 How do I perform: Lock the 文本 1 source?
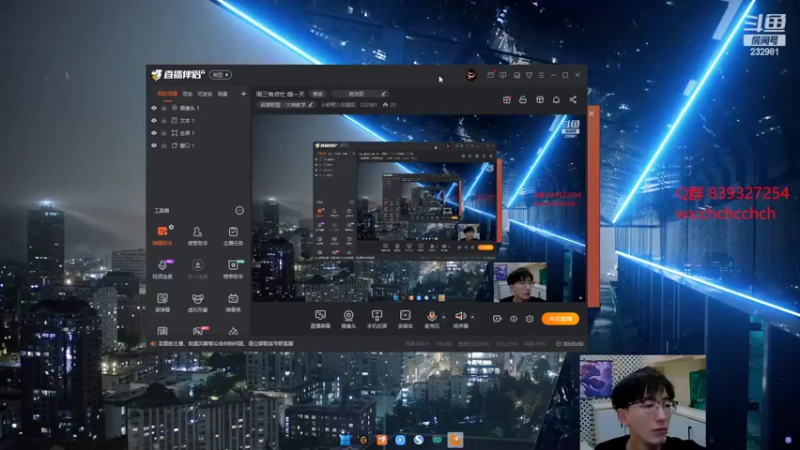coord(164,120)
